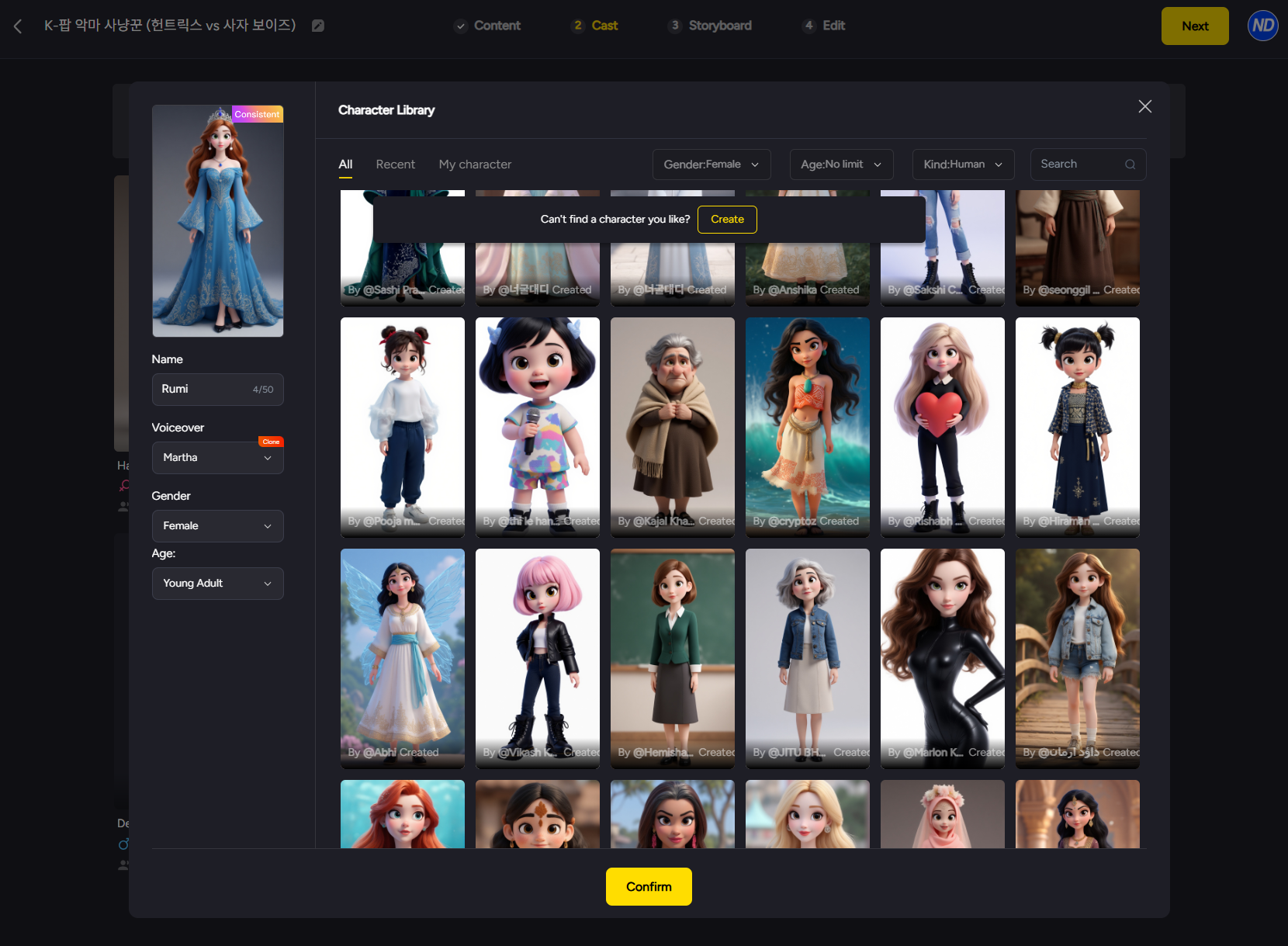
Task: Select teacher character by @Hemisha
Action: coord(673,659)
